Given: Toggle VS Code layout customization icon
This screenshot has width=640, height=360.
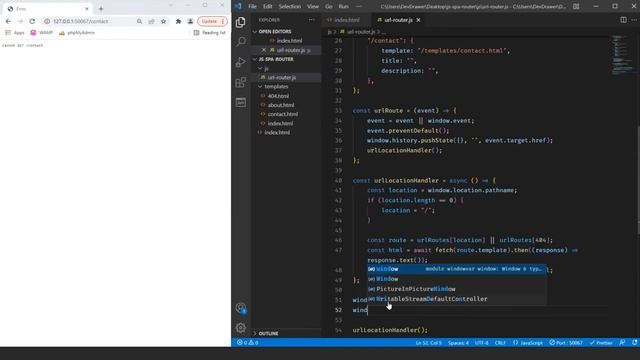Looking at the screenshot, I should (576, 6).
